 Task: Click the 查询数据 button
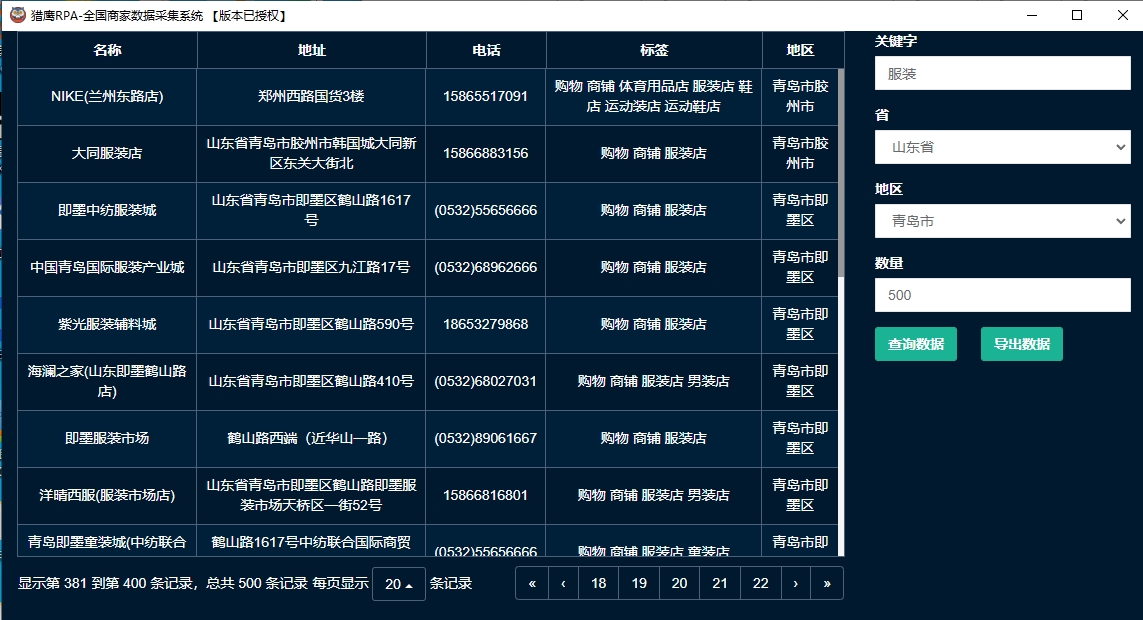(x=915, y=344)
